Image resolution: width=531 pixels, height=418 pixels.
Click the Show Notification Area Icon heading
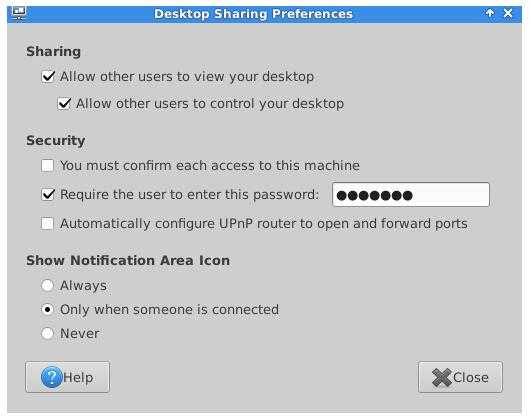point(128,260)
